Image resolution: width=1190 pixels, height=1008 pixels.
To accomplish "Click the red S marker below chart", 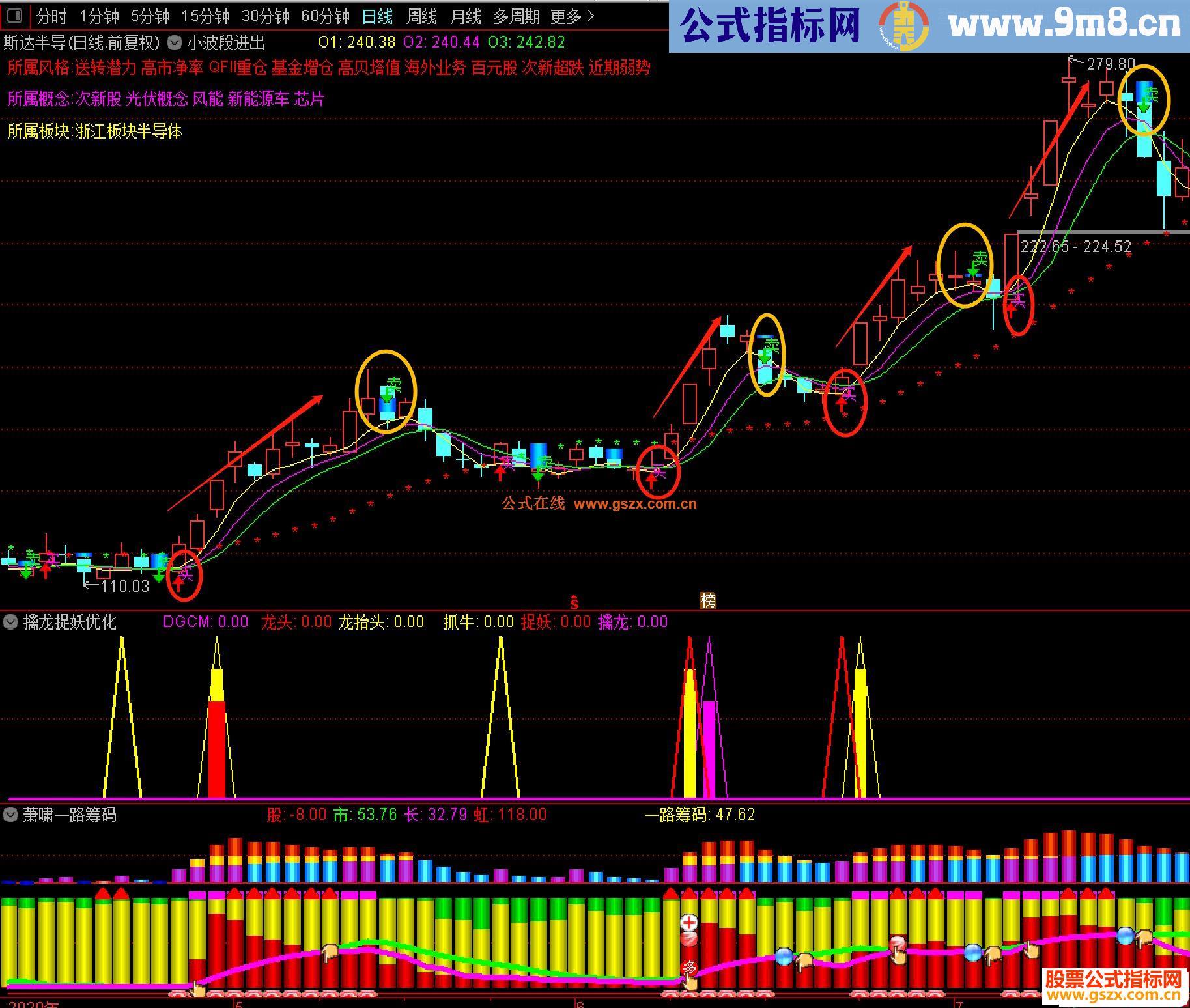I will pyautogui.click(x=574, y=602).
